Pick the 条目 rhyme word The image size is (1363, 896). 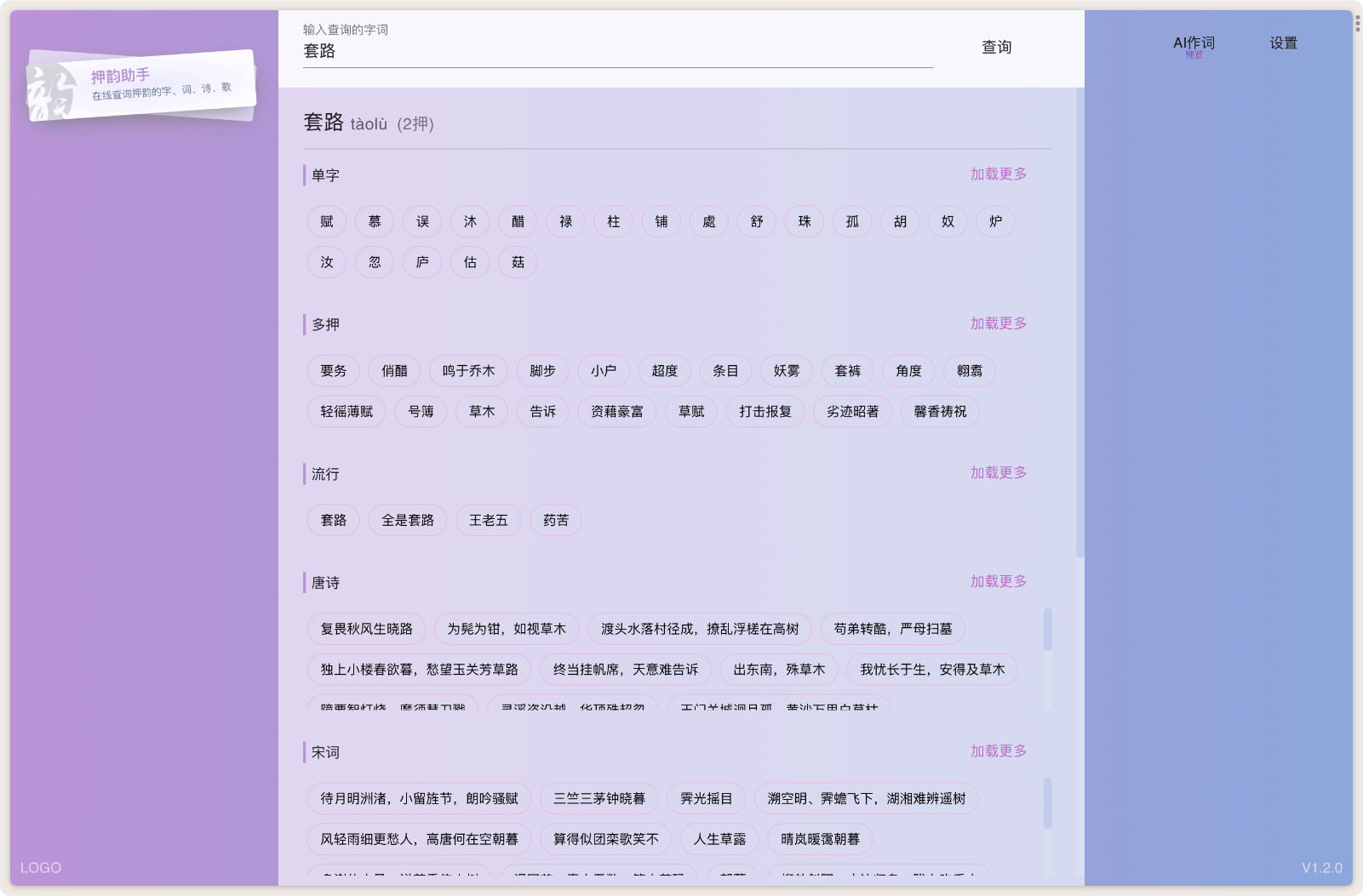725,371
